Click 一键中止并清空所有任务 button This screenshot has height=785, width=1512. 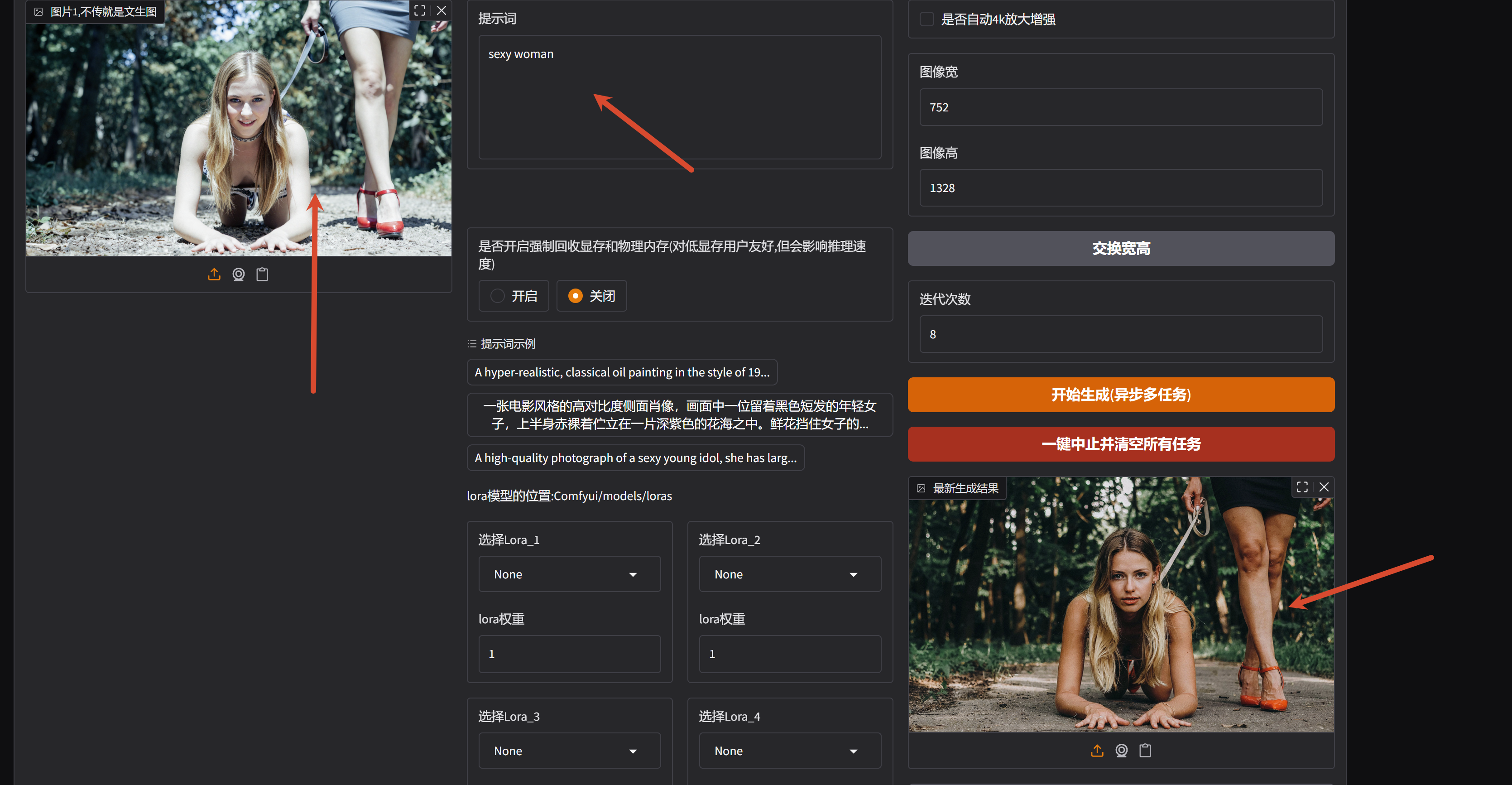[x=1121, y=444]
